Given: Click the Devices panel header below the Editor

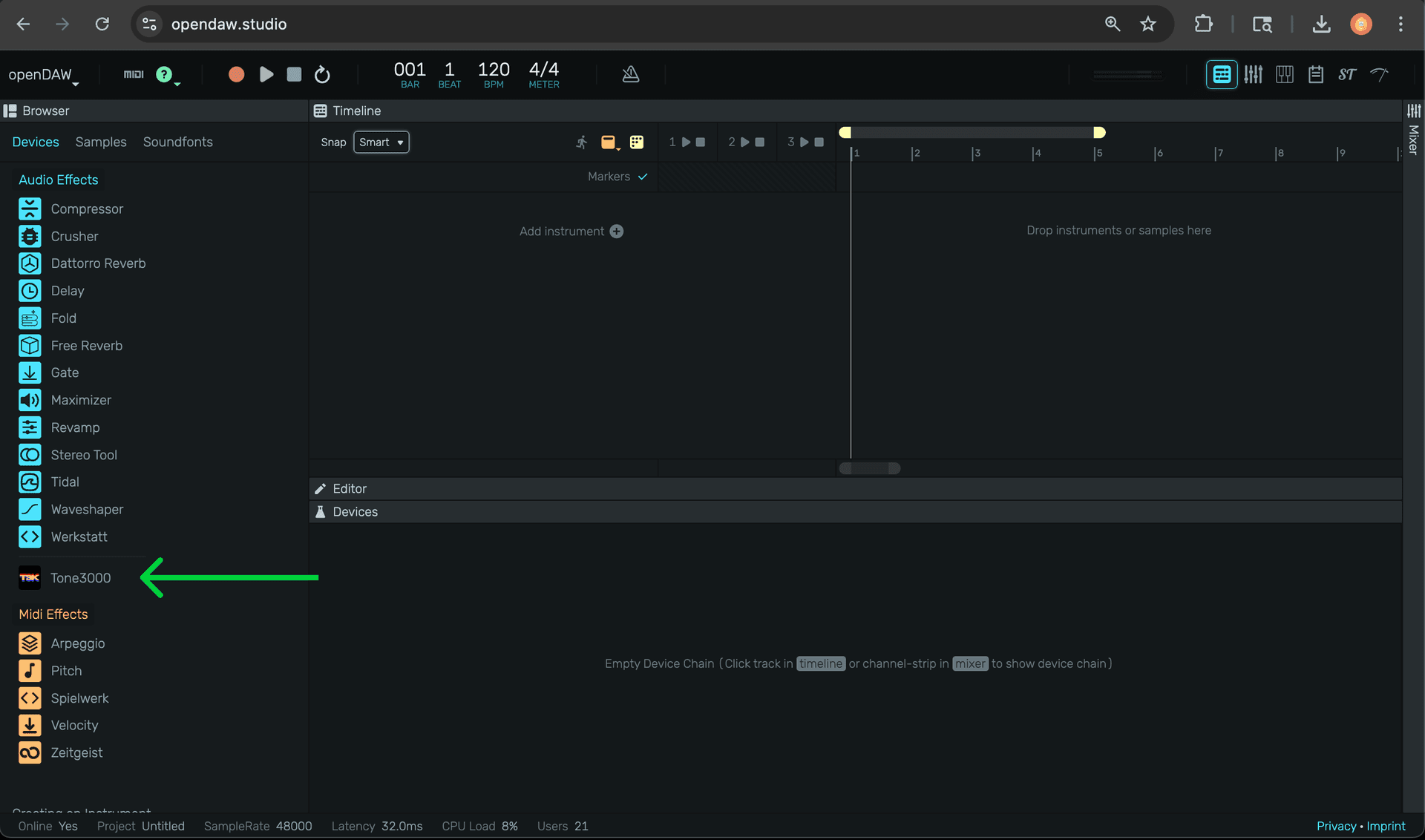Looking at the screenshot, I should point(356,511).
